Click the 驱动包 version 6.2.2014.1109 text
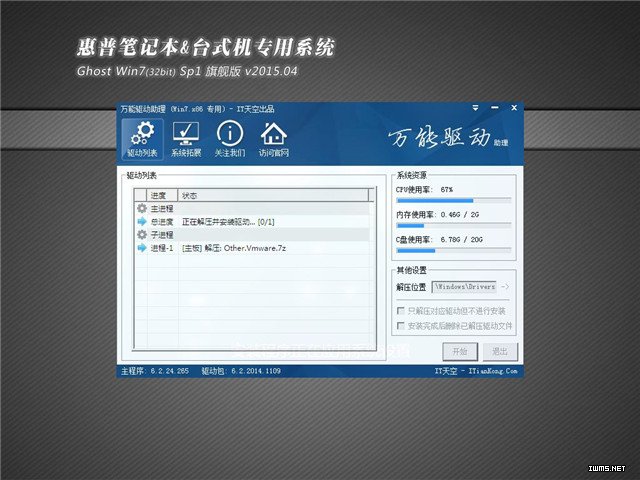This screenshot has width=640, height=480. tap(241, 371)
